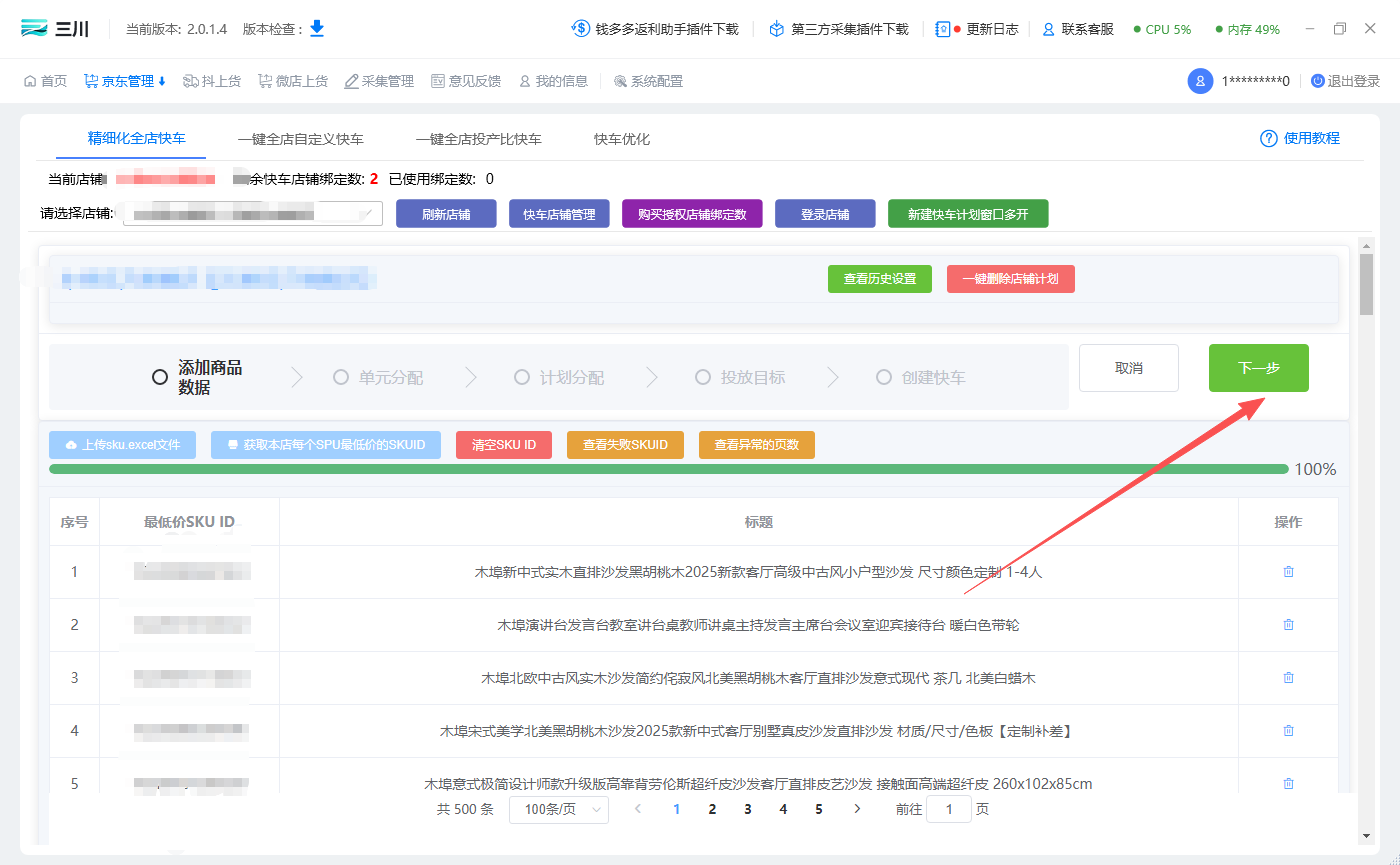Click 查看异常的页数 button
This screenshot has width=1400, height=865.
coord(757,445)
